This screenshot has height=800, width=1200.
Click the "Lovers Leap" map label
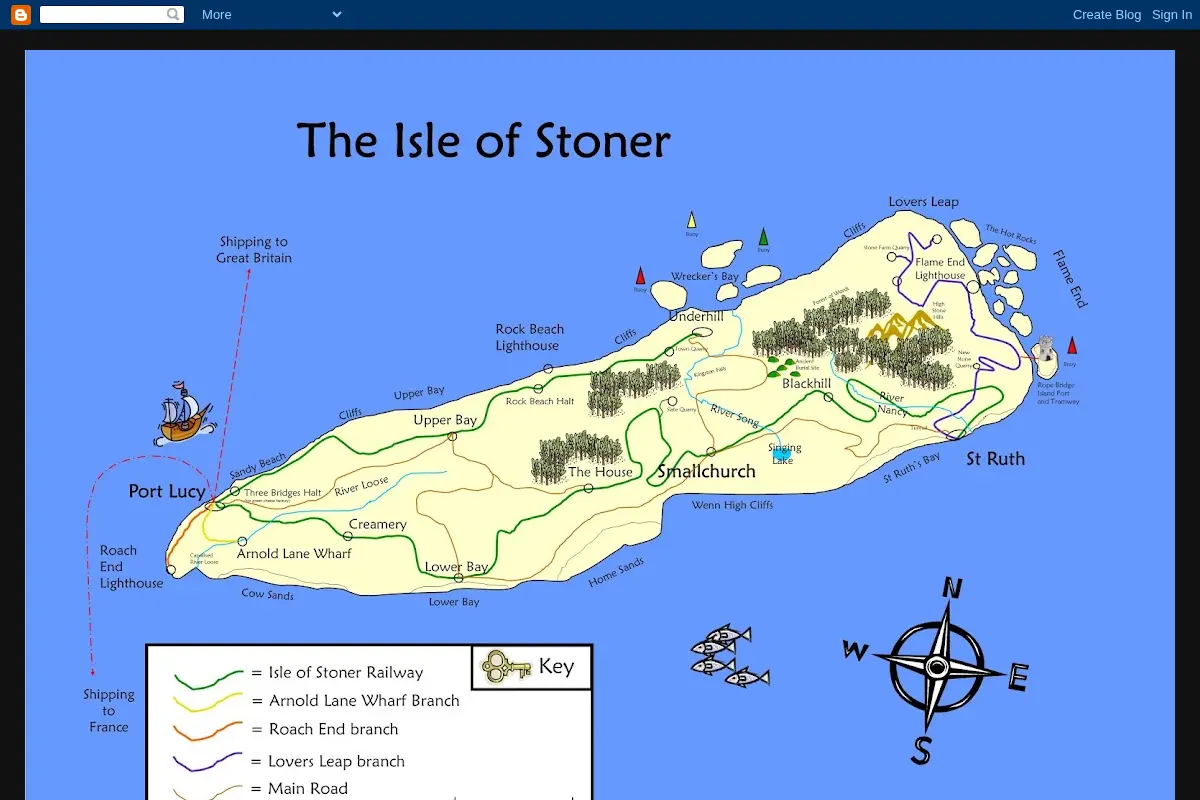pos(923,202)
